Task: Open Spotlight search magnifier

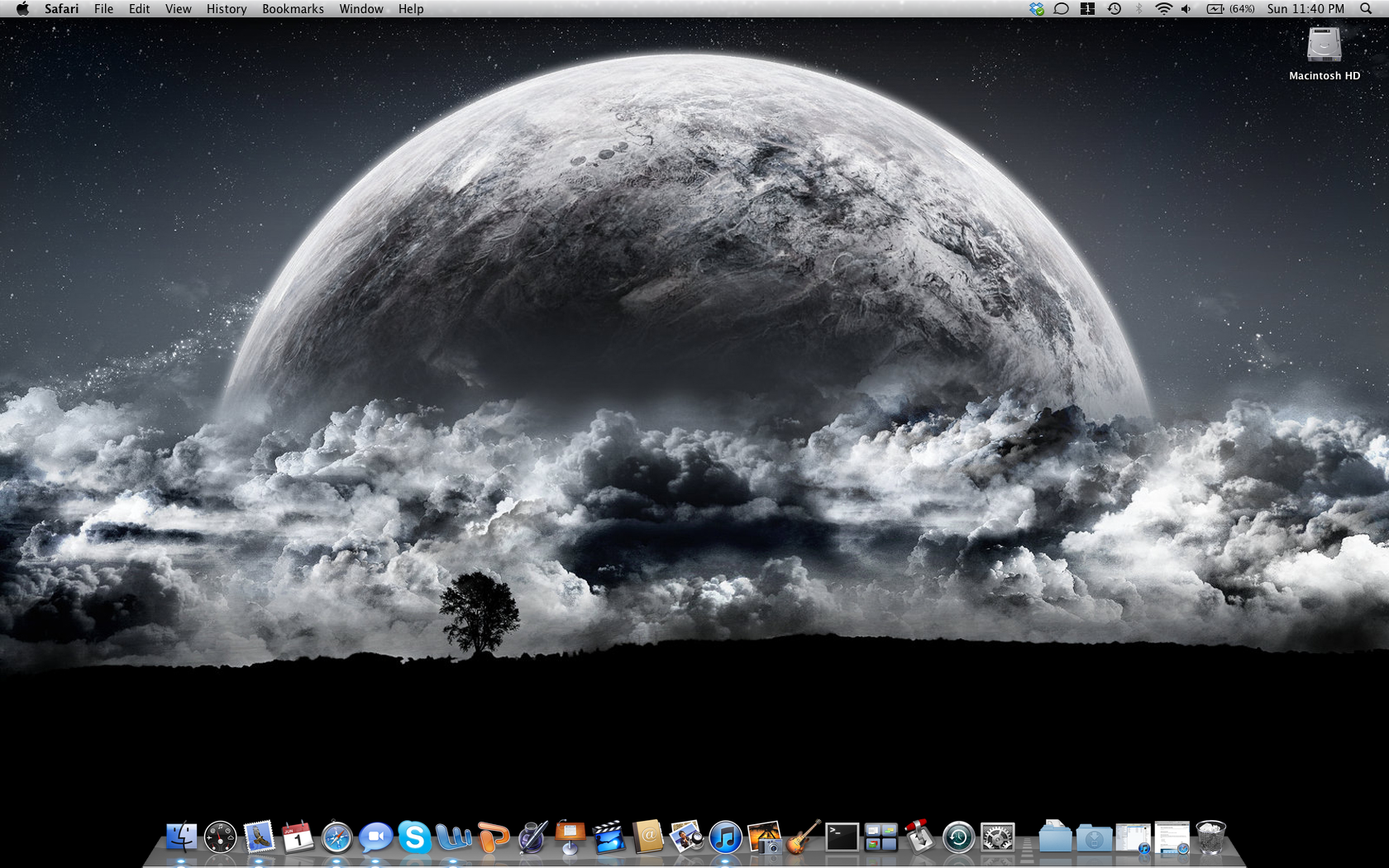Action: click(x=1366, y=9)
